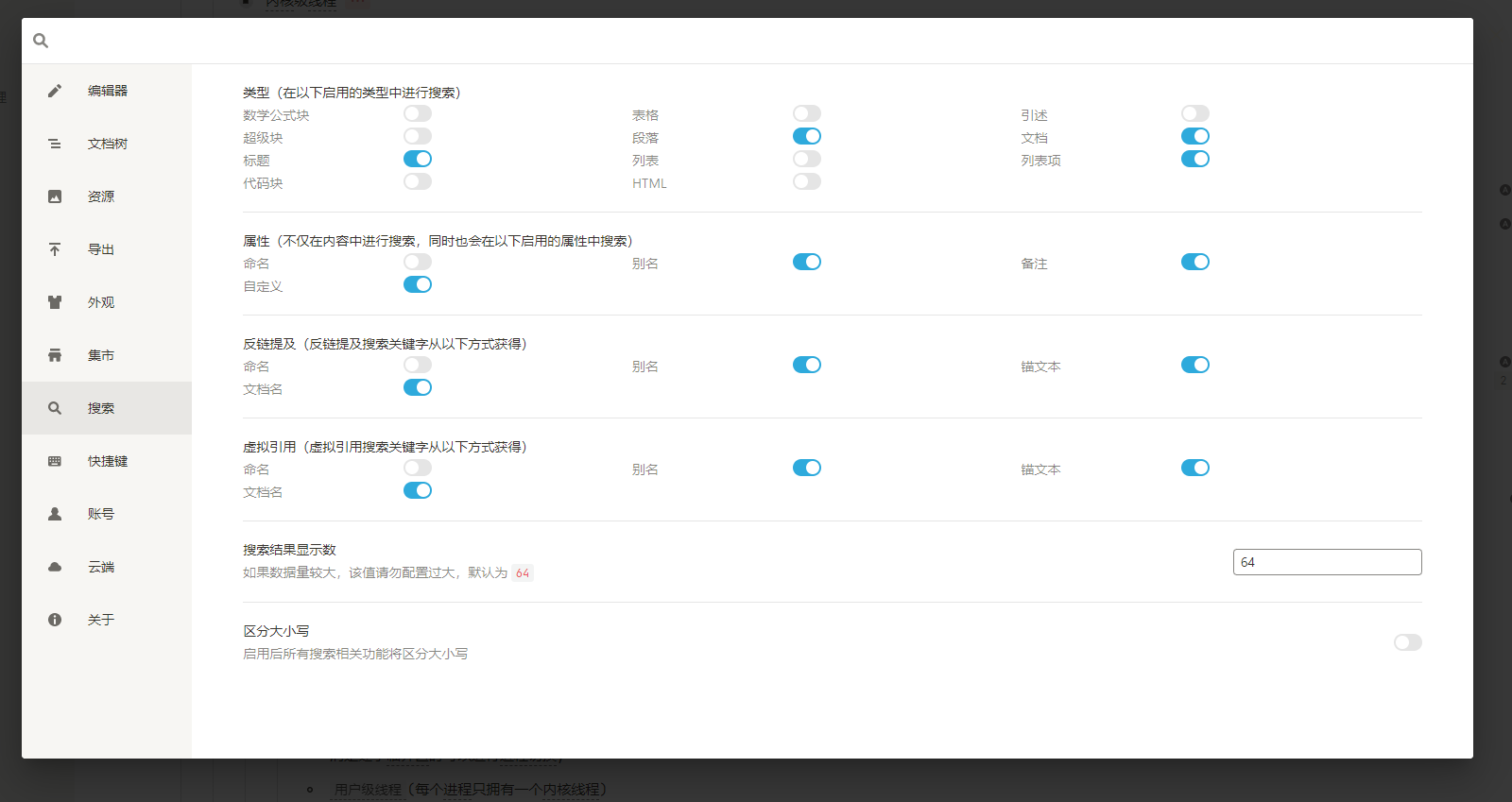Go to the 导出 settings tab
1512x802 pixels.
[107, 249]
